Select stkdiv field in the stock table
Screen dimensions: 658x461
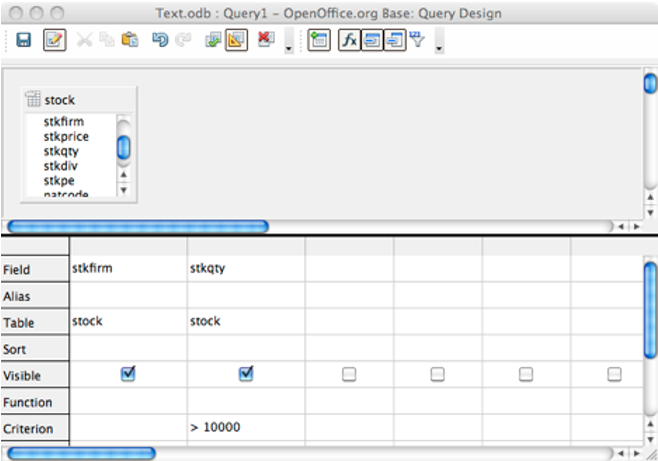click(60, 166)
